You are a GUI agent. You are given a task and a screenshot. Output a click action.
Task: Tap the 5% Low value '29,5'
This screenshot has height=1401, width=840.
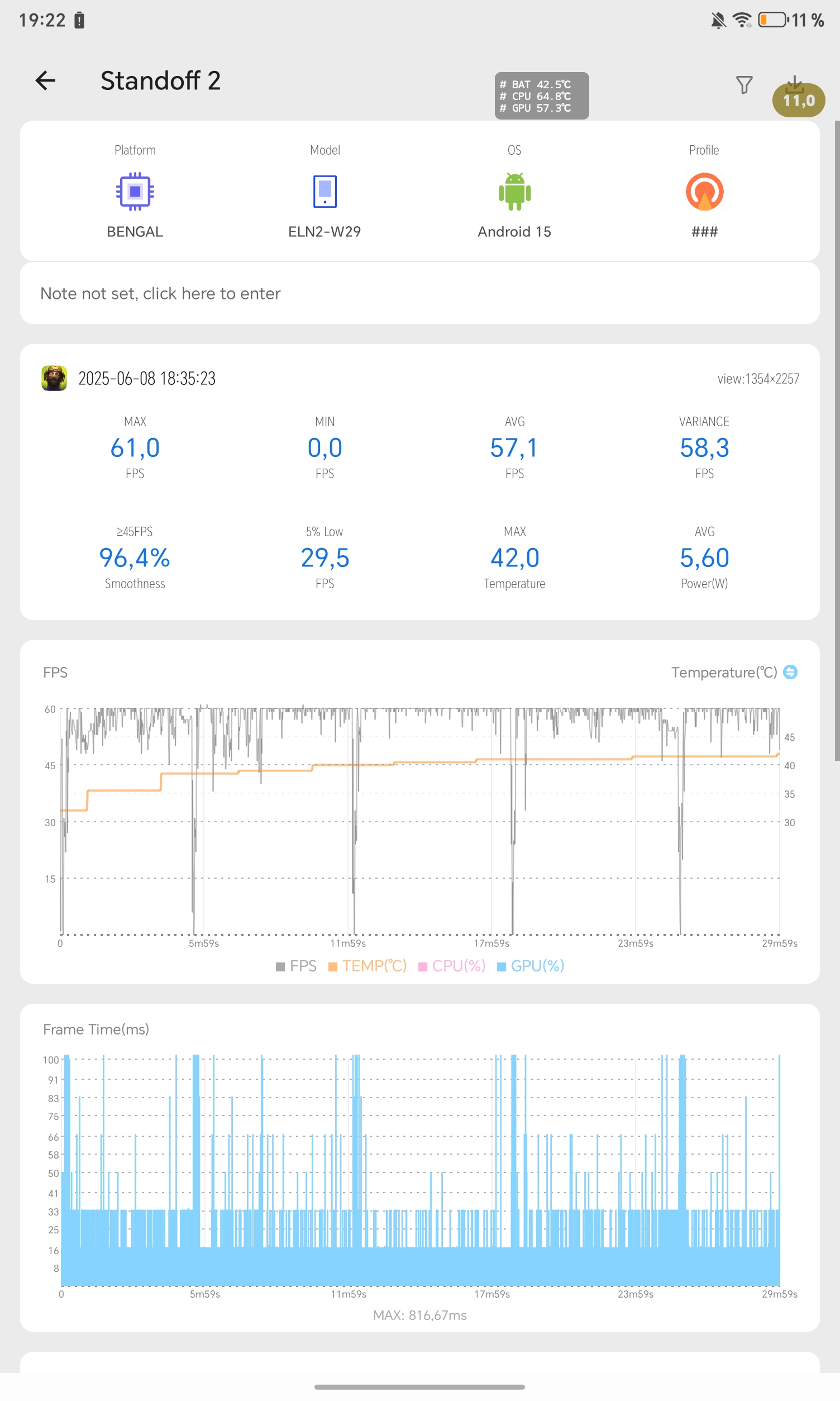click(x=325, y=557)
